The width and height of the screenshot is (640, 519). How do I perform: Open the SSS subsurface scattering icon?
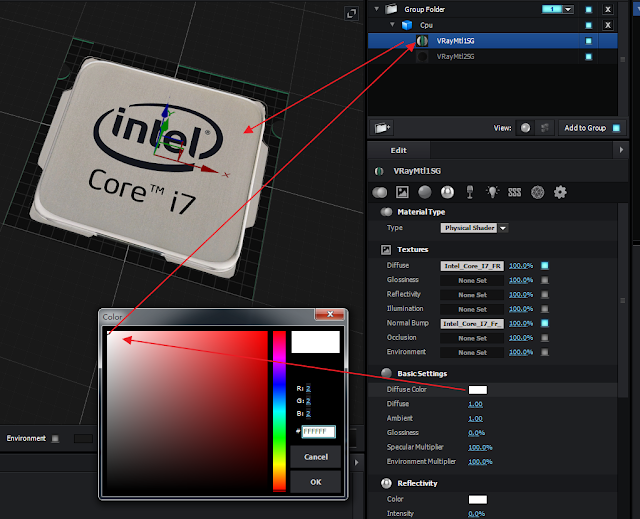click(514, 192)
